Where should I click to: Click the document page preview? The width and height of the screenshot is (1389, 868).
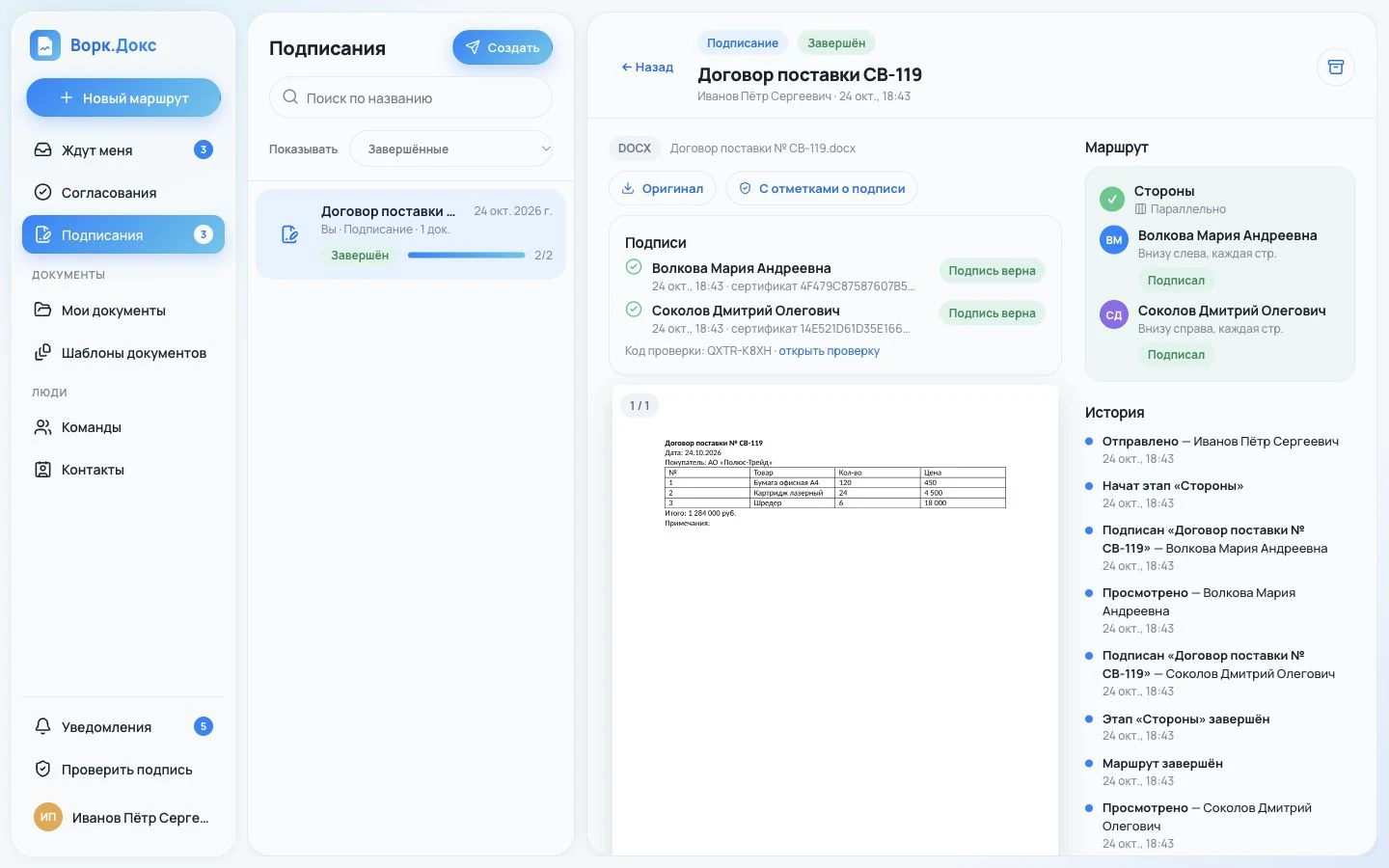point(835,619)
